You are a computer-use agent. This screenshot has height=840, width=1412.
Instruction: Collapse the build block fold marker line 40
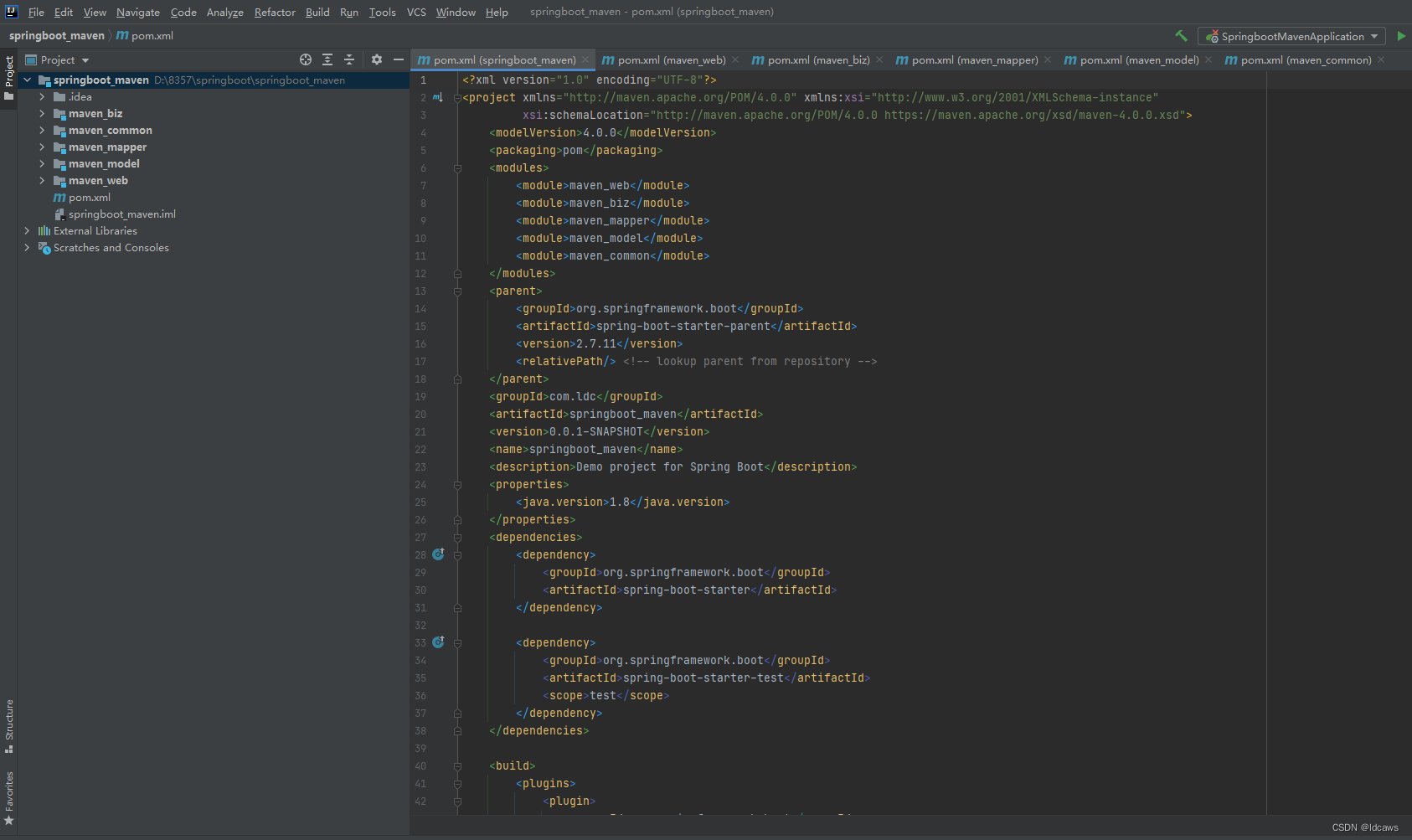pos(457,766)
